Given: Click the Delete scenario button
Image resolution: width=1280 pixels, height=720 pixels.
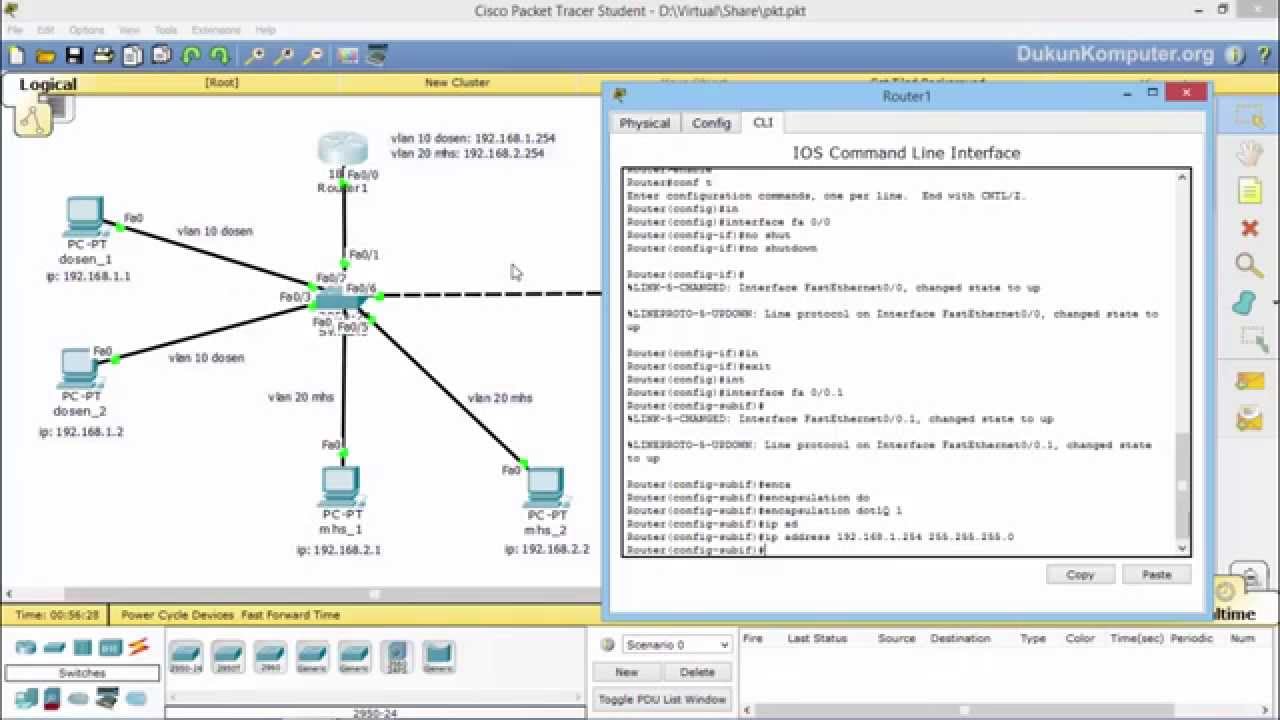Looking at the screenshot, I should coord(697,672).
